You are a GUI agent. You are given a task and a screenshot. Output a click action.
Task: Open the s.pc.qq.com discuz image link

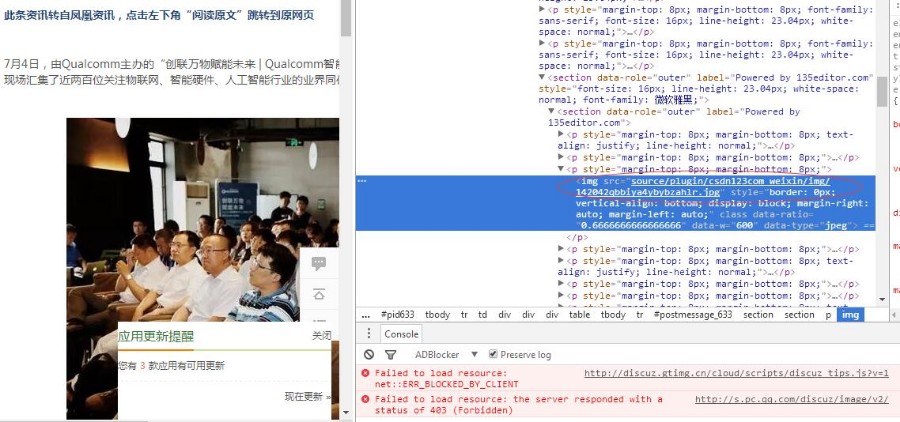tap(792, 399)
